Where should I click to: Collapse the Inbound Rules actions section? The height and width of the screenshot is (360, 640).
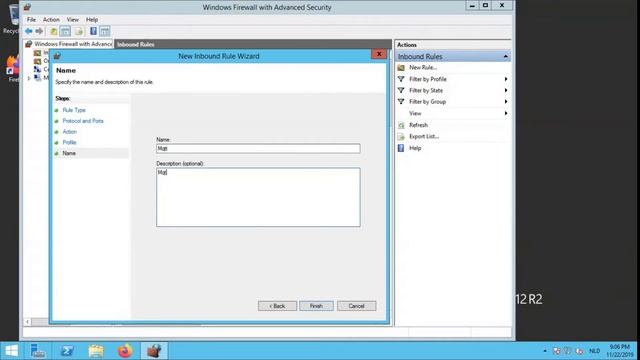(505, 56)
